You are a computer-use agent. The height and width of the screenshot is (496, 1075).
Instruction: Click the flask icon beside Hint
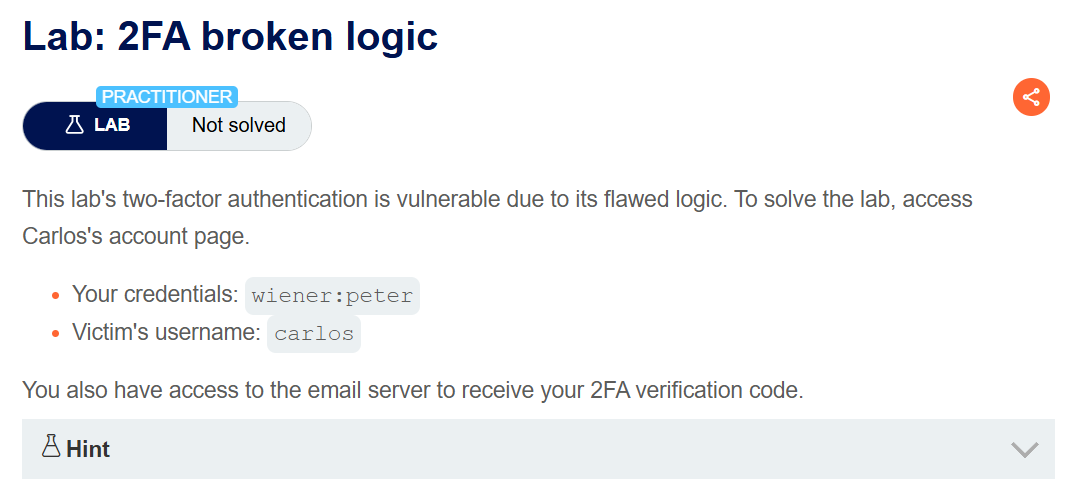tap(51, 447)
